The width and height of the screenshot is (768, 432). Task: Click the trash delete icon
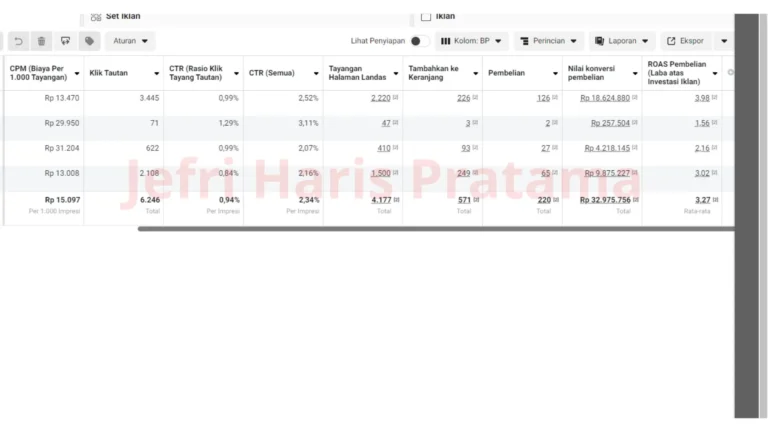[x=41, y=41]
